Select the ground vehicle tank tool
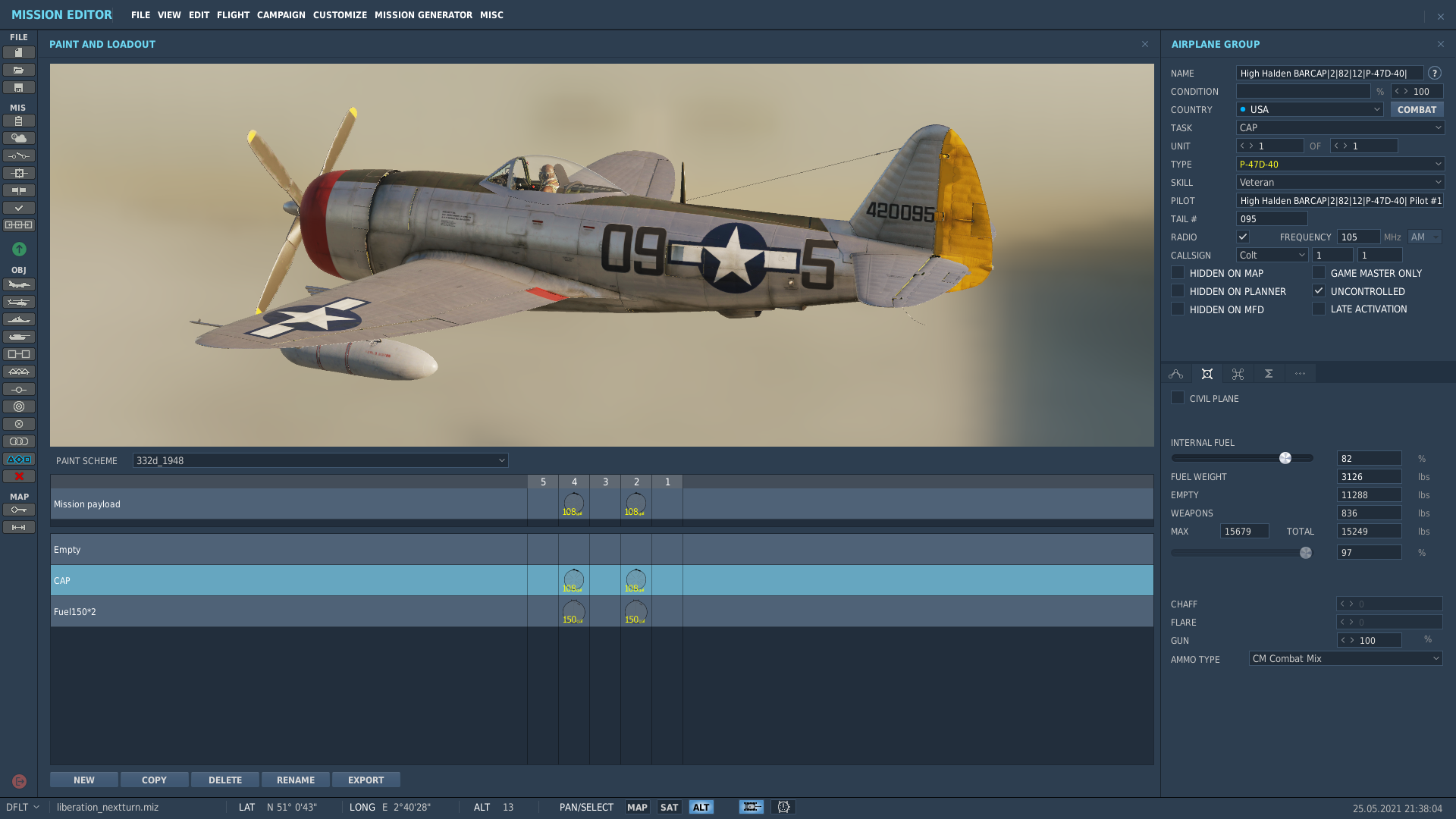This screenshot has width=1456, height=819. click(x=19, y=337)
